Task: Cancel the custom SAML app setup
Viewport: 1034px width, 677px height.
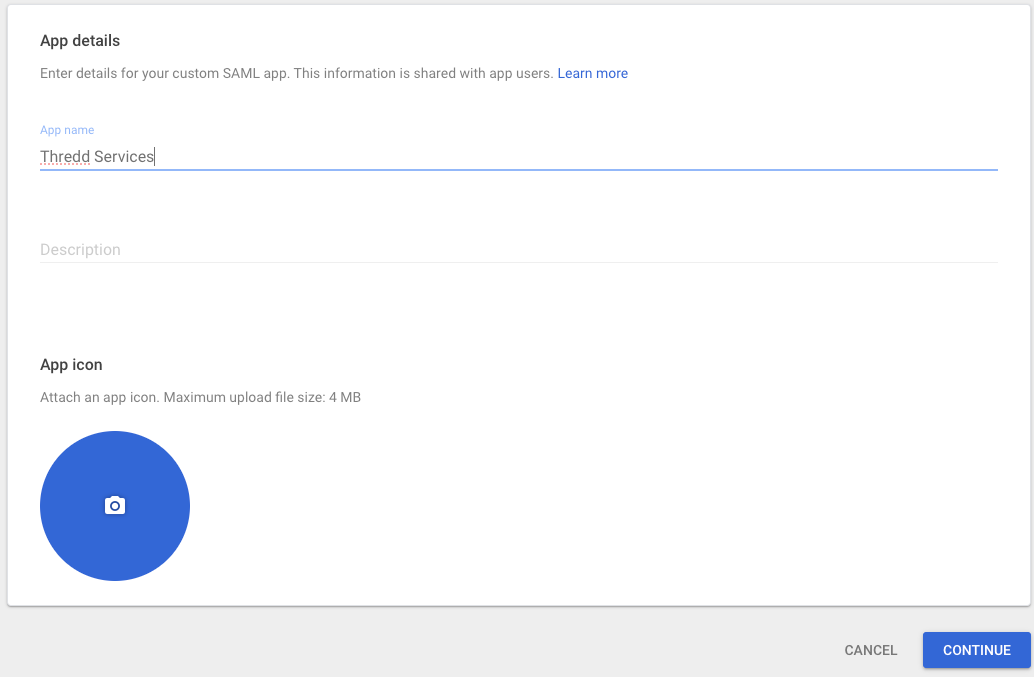Action: [870, 650]
